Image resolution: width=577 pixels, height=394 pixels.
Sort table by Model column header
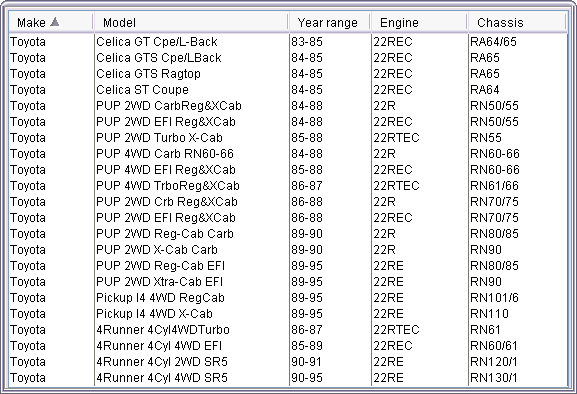[x=191, y=22]
